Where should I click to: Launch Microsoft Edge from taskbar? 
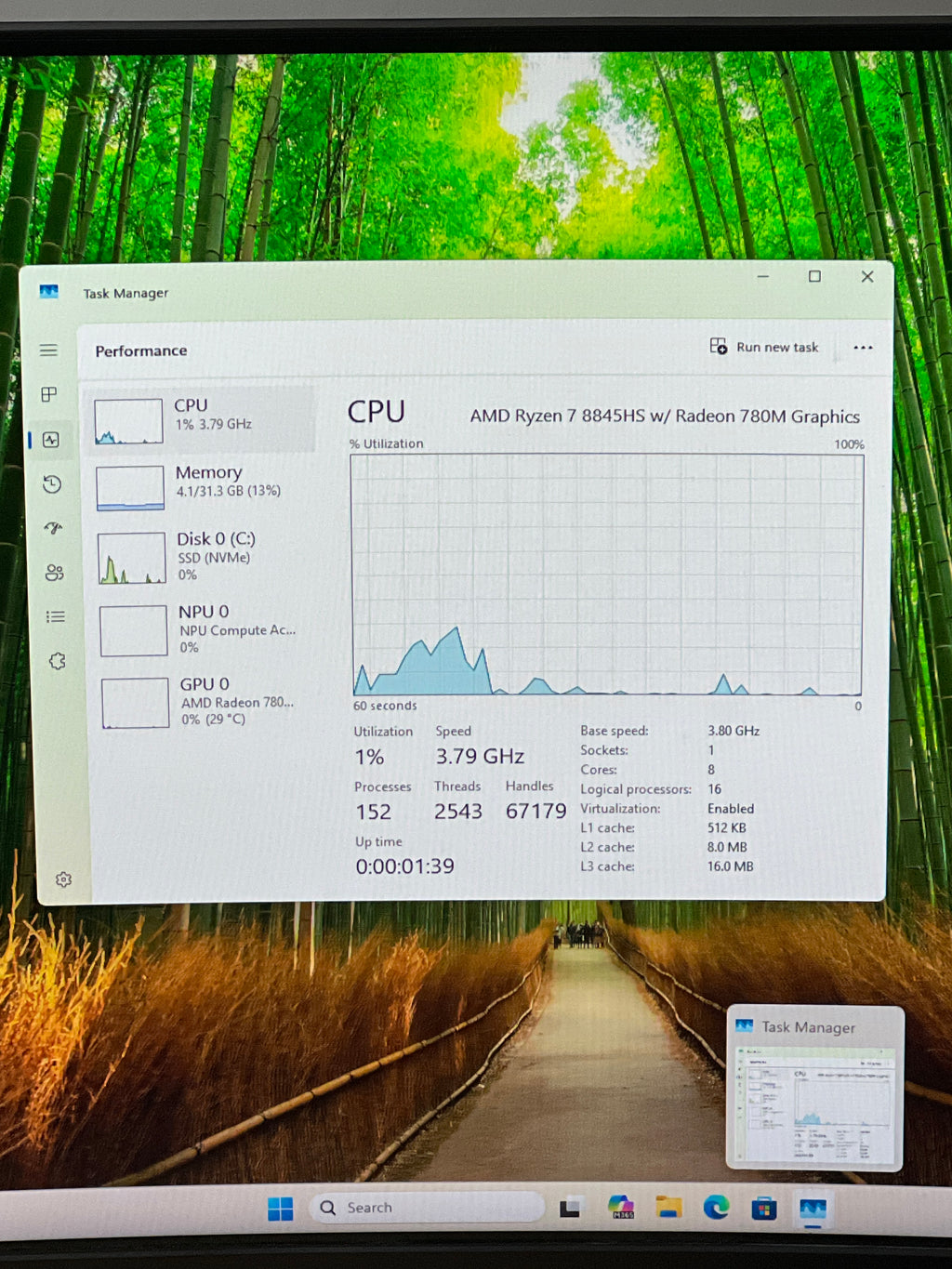[716, 1208]
